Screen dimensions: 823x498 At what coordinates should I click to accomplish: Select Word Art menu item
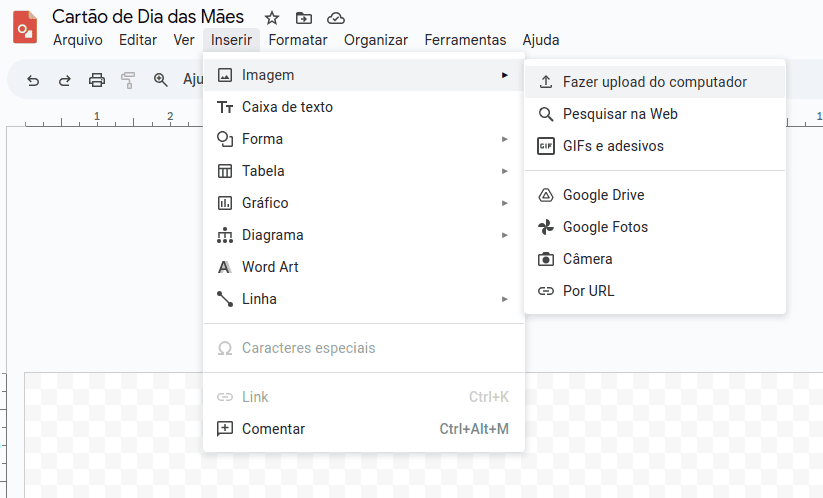[x=364, y=267]
